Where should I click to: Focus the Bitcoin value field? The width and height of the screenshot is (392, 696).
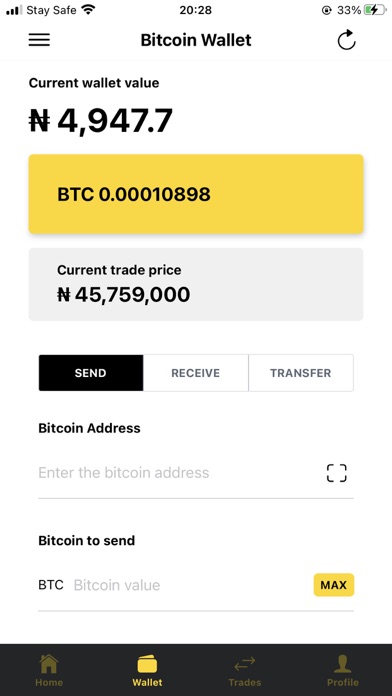click(x=191, y=585)
